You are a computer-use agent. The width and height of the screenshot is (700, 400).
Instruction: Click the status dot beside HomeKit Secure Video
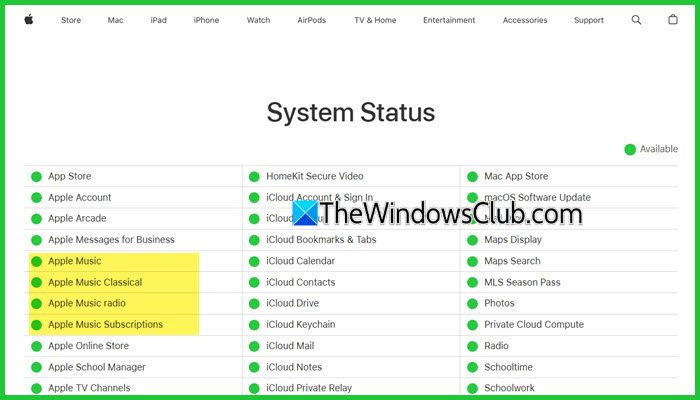point(254,176)
